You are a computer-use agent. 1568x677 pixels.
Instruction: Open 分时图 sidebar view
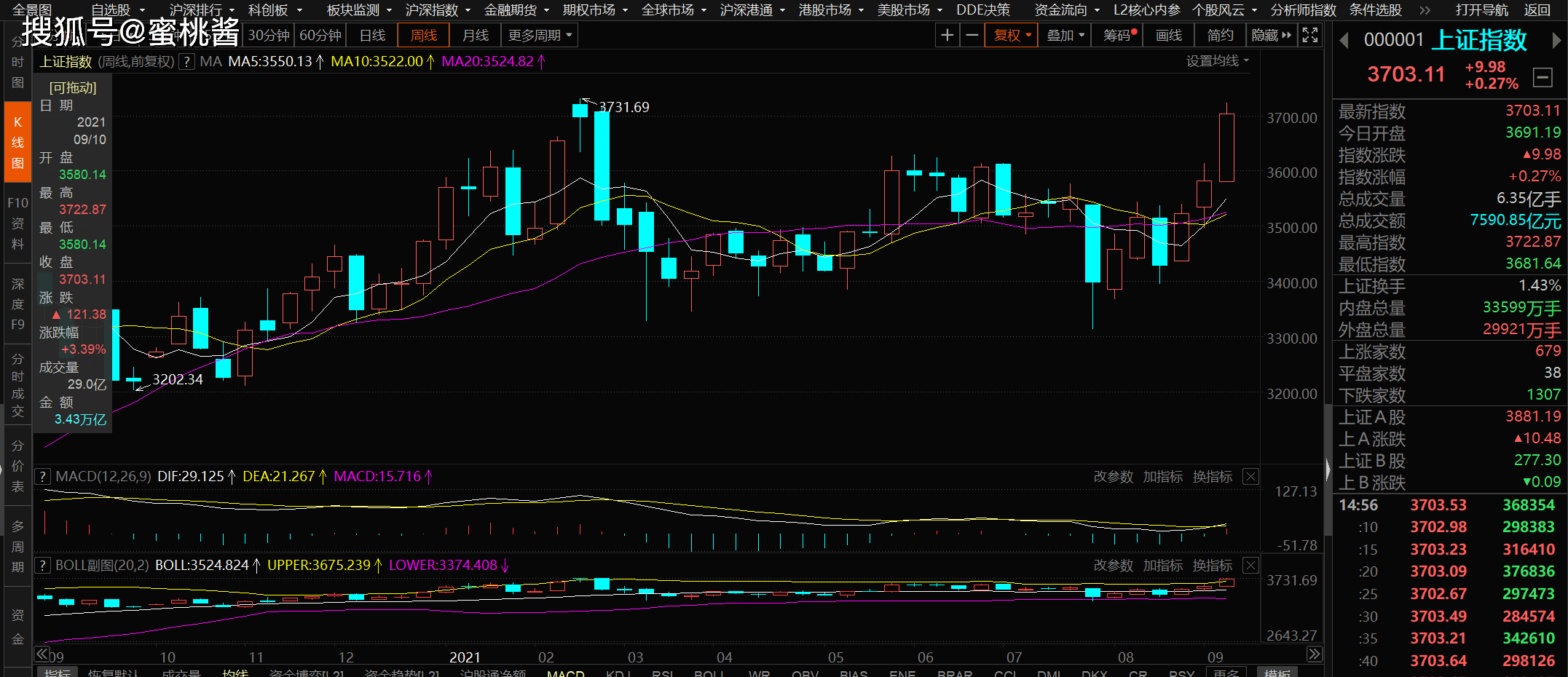tap(17, 63)
